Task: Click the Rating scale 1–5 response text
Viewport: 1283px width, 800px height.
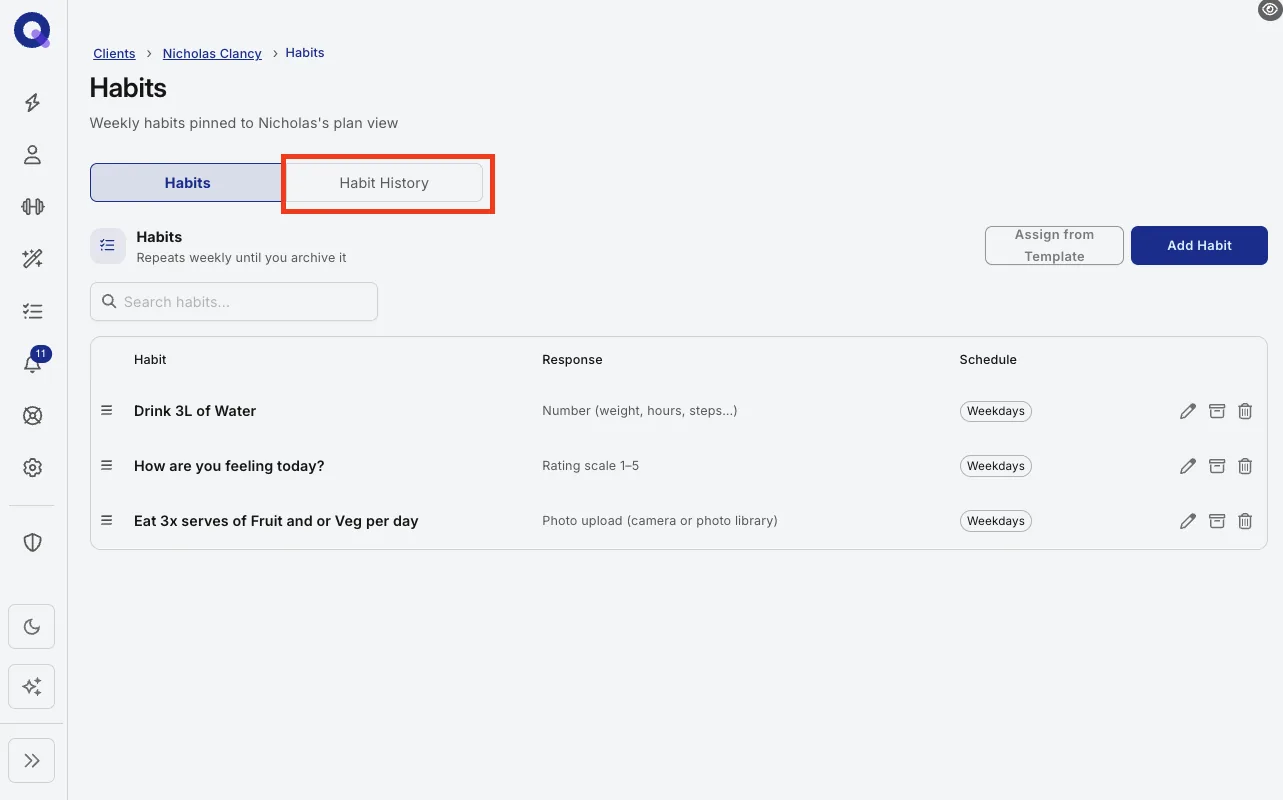Action: pos(590,466)
